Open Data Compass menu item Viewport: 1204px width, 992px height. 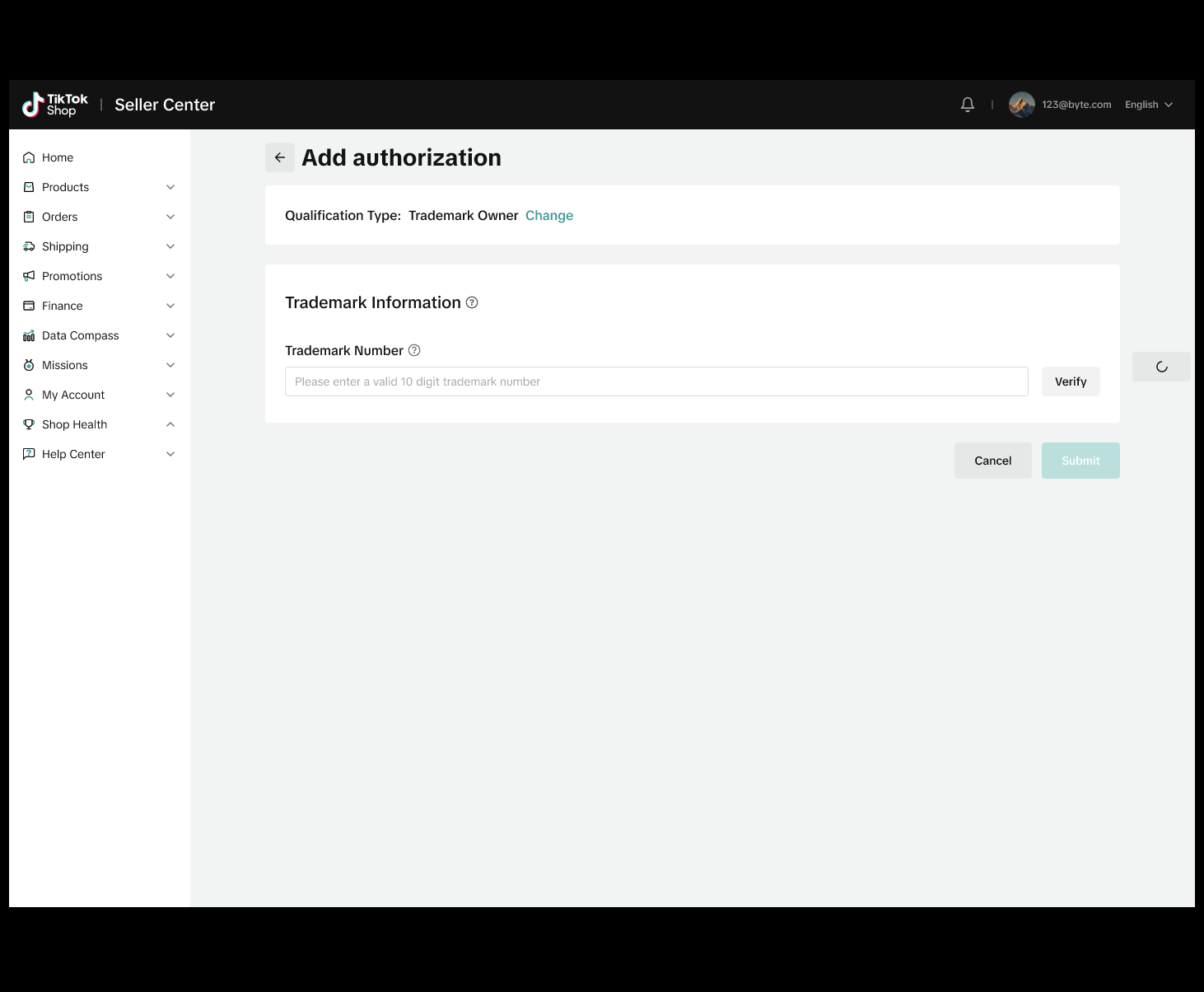pyautogui.click(x=80, y=335)
